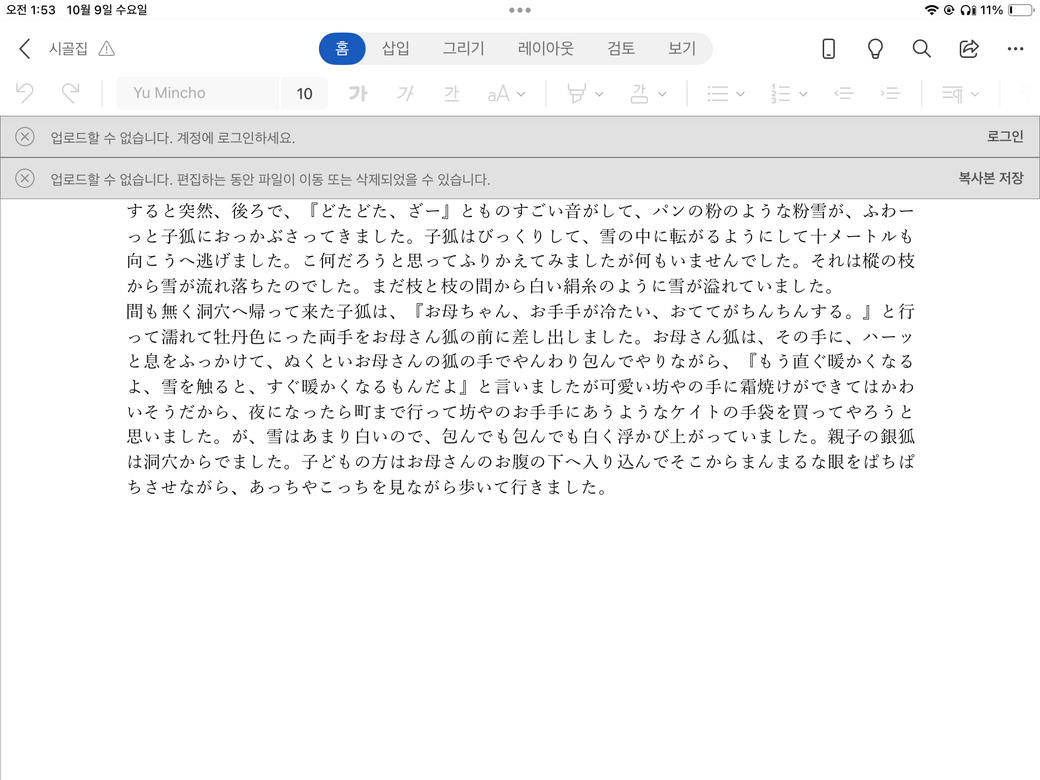Image resolution: width=1040 pixels, height=780 pixels.
Task: Tap the share icon
Action: point(968,49)
